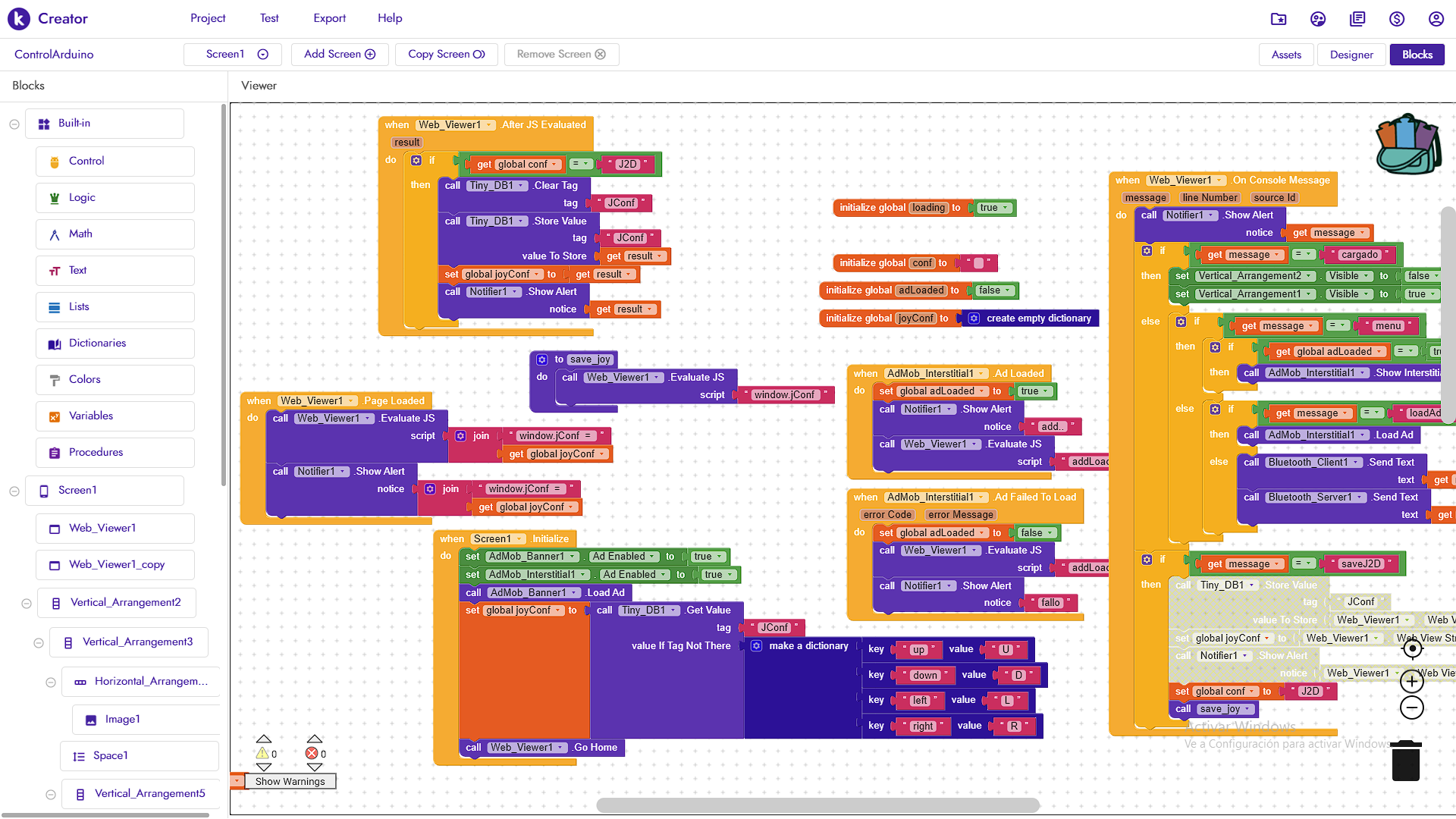Switch to the Designer view

[1351, 55]
